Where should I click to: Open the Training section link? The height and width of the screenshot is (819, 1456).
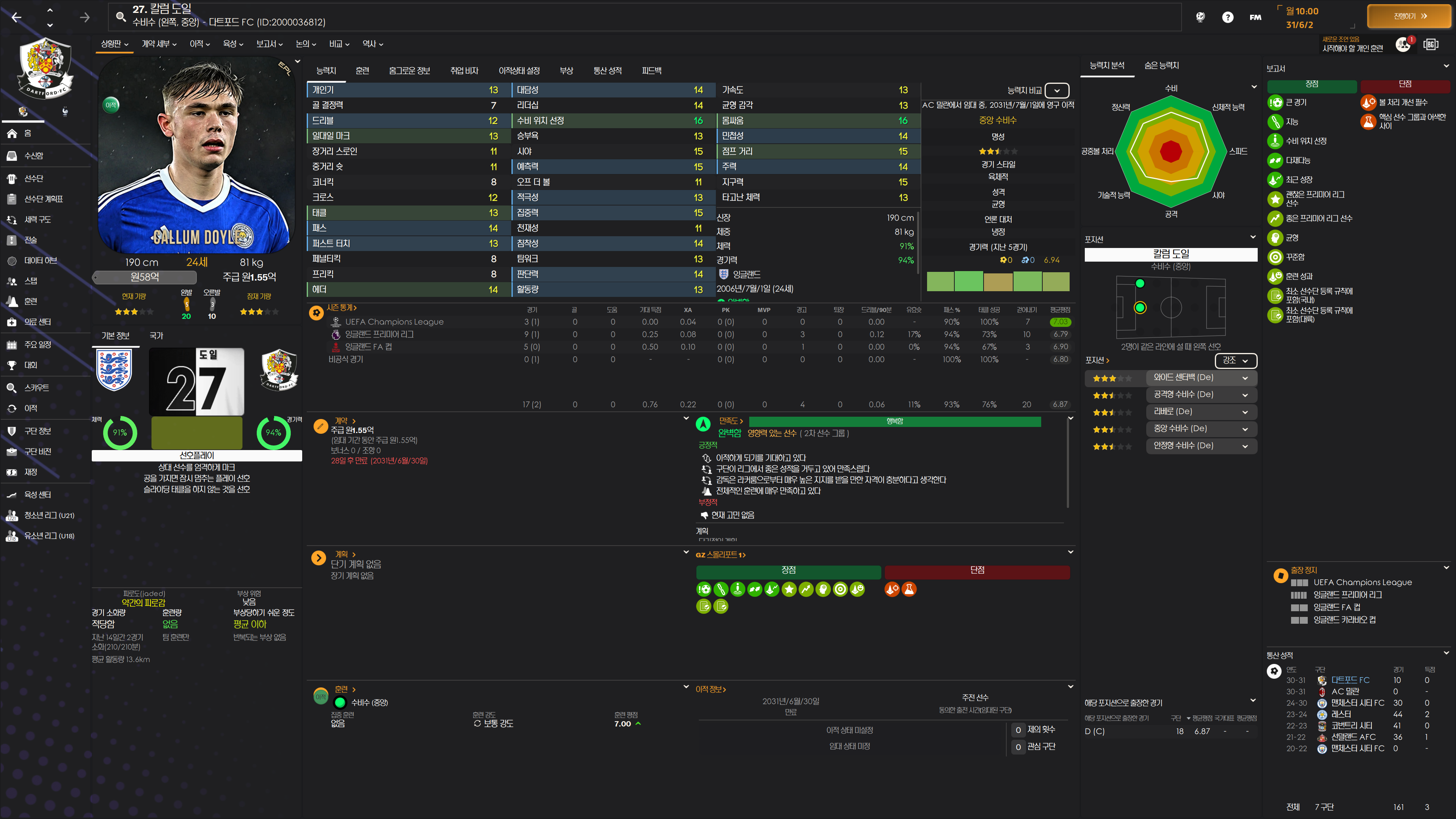pos(345,690)
